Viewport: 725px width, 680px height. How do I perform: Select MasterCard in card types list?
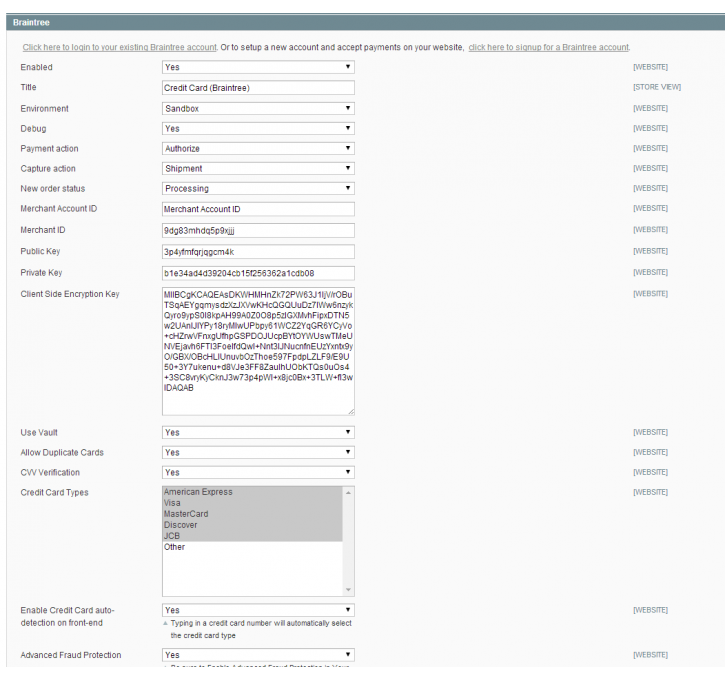[252, 514]
